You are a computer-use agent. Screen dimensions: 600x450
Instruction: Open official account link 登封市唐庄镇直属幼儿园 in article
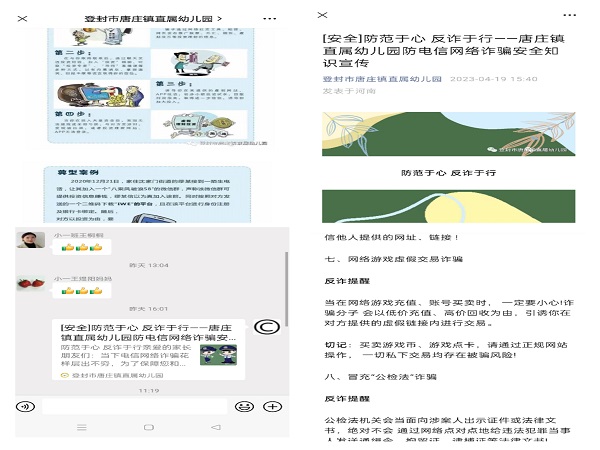click(382, 79)
